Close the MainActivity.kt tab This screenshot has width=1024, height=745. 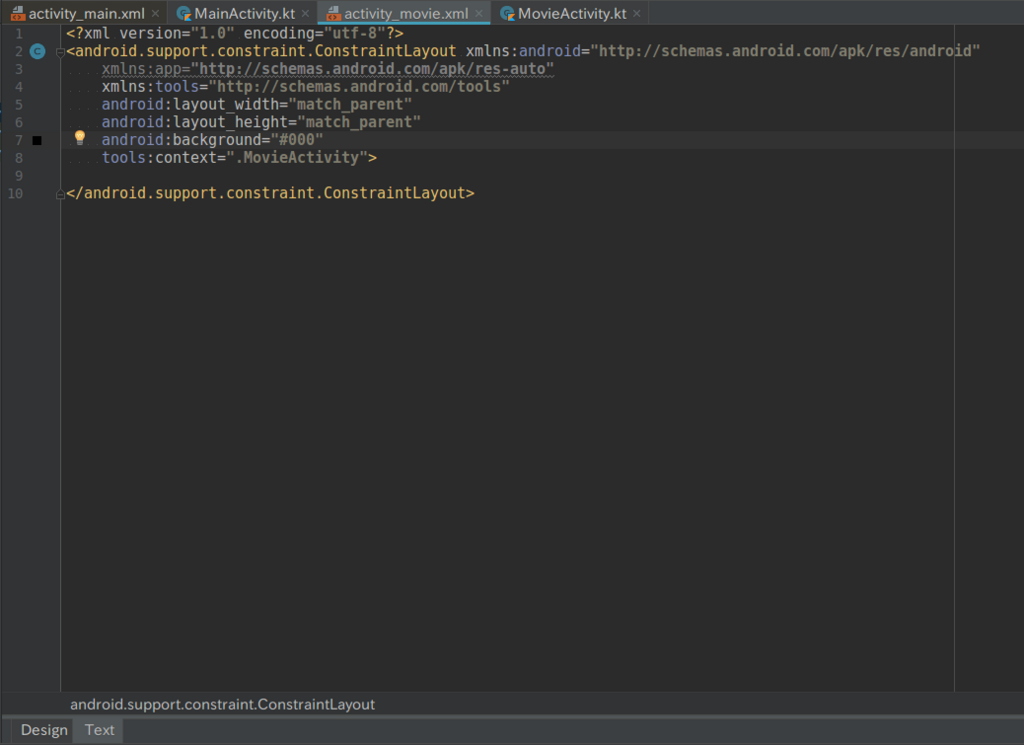click(x=305, y=13)
